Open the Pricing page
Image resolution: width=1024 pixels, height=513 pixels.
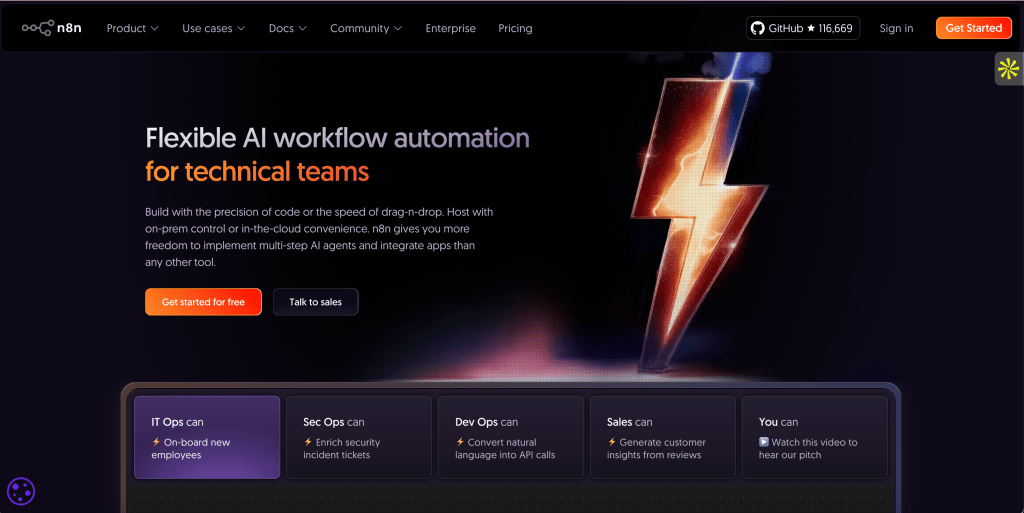(x=515, y=28)
